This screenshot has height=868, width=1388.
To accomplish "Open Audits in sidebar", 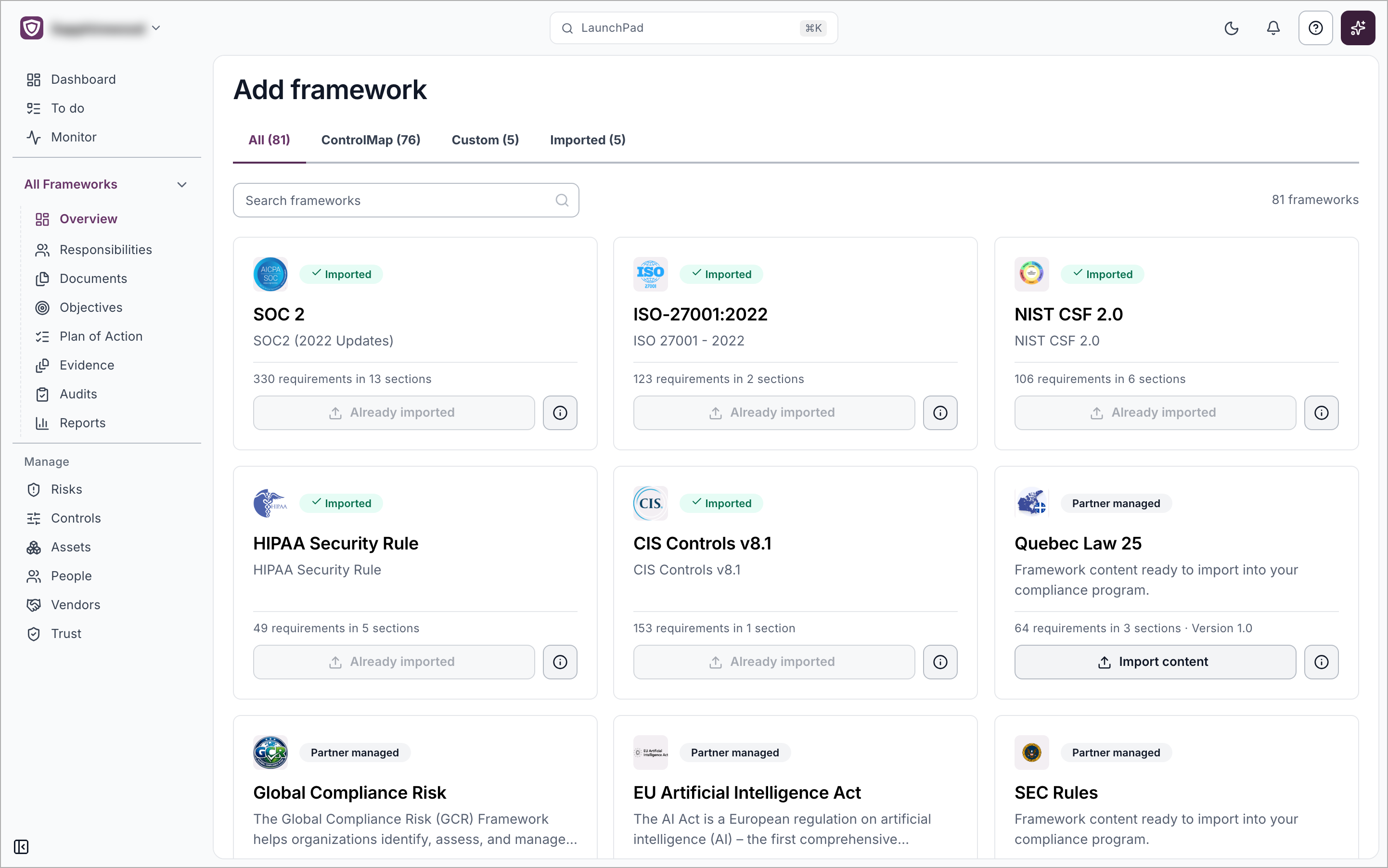I will point(66,394).
